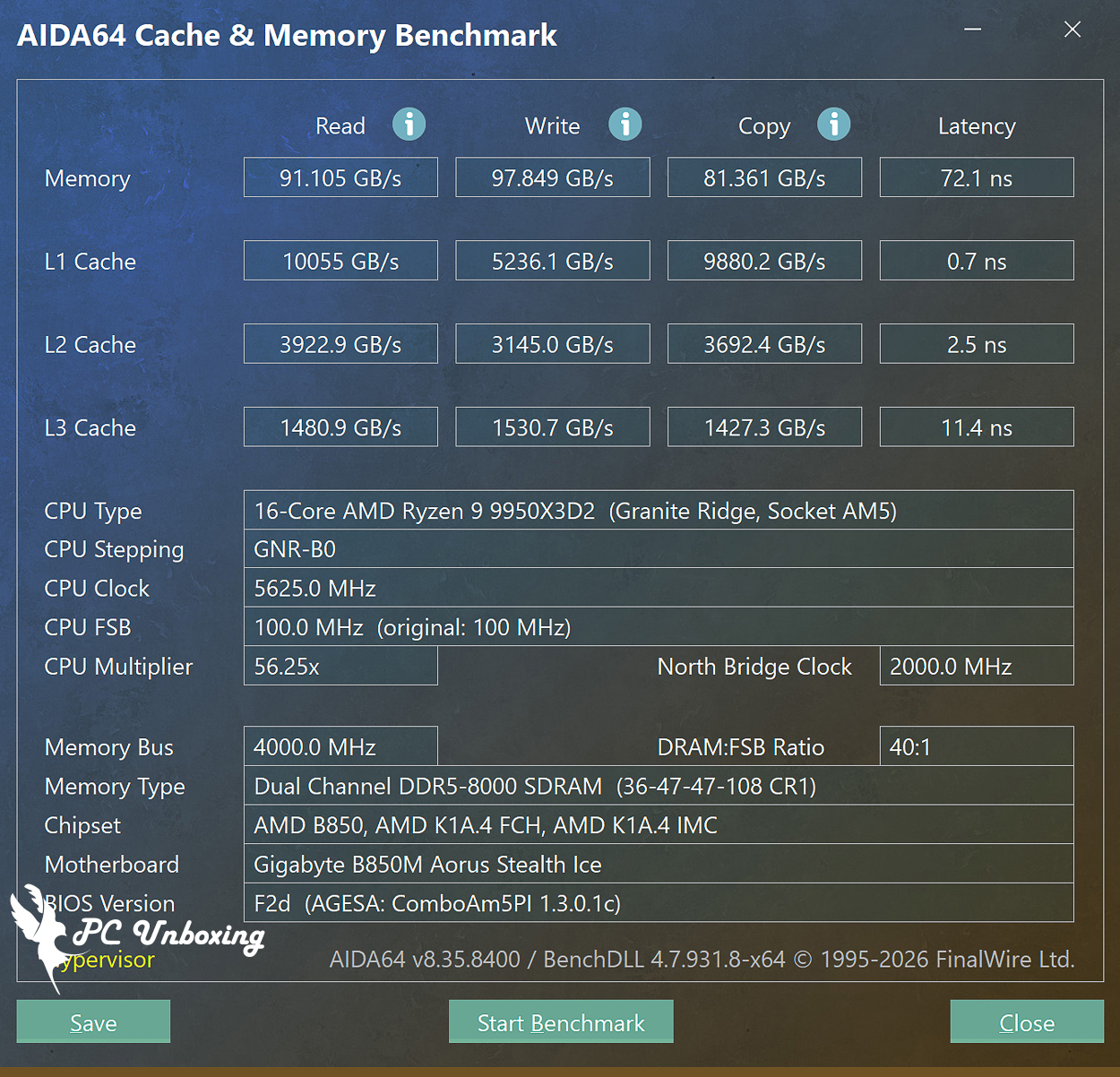Click the CPU Type label
The height and width of the screenshot is (1077, 1120).
[93, 511]
